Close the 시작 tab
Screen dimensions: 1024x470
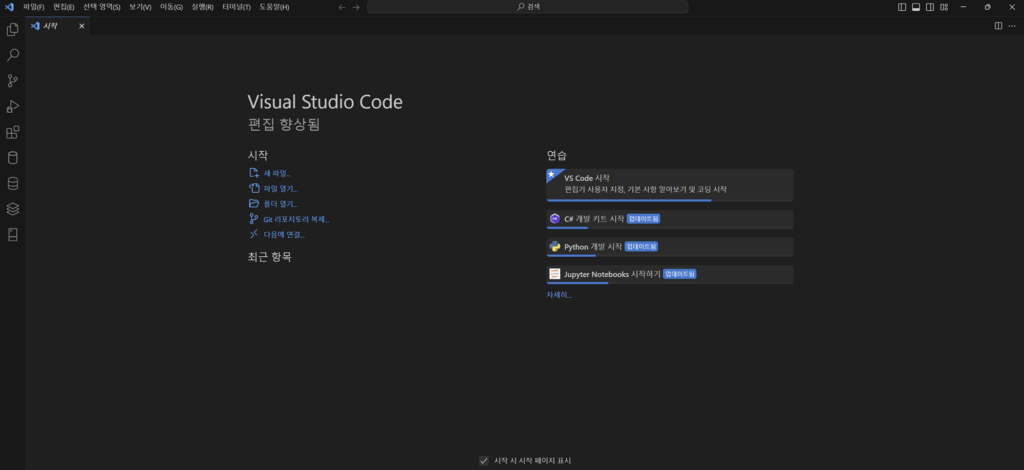coord(82,26)
